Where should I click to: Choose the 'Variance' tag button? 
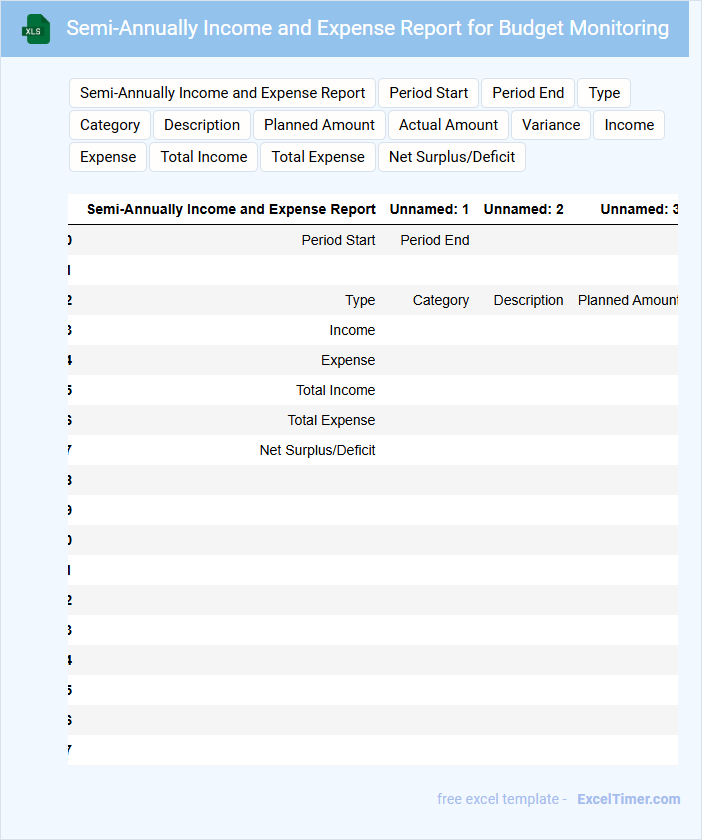[551, 125]
